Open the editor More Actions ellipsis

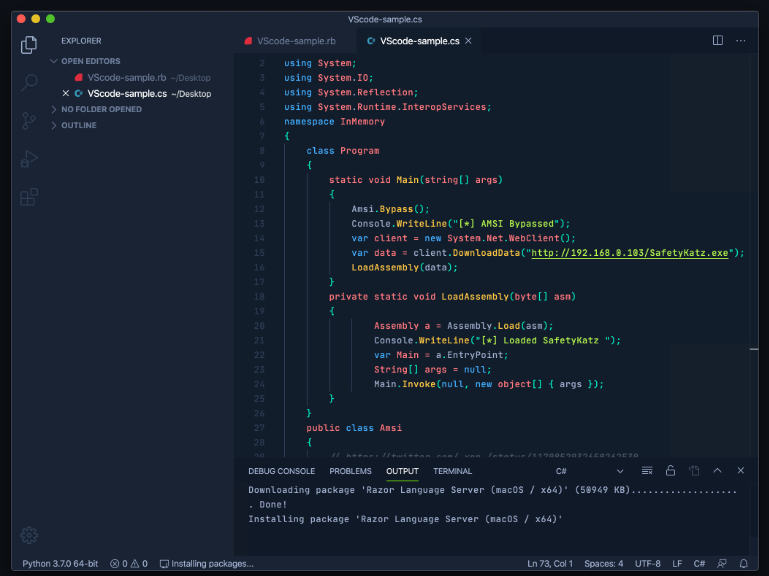point(741,40)
